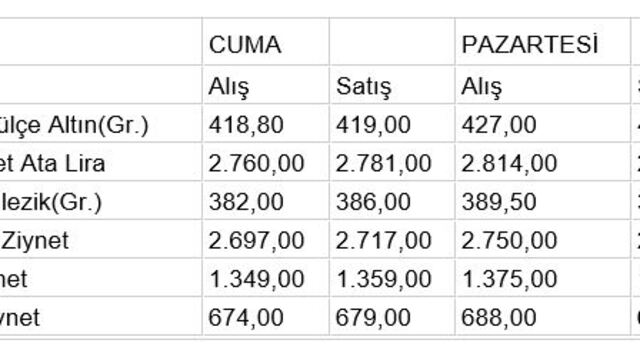This screenshot has width=640, height=360.
Task: Click the cell with value 2.781,00
Action: coord(392,162)
